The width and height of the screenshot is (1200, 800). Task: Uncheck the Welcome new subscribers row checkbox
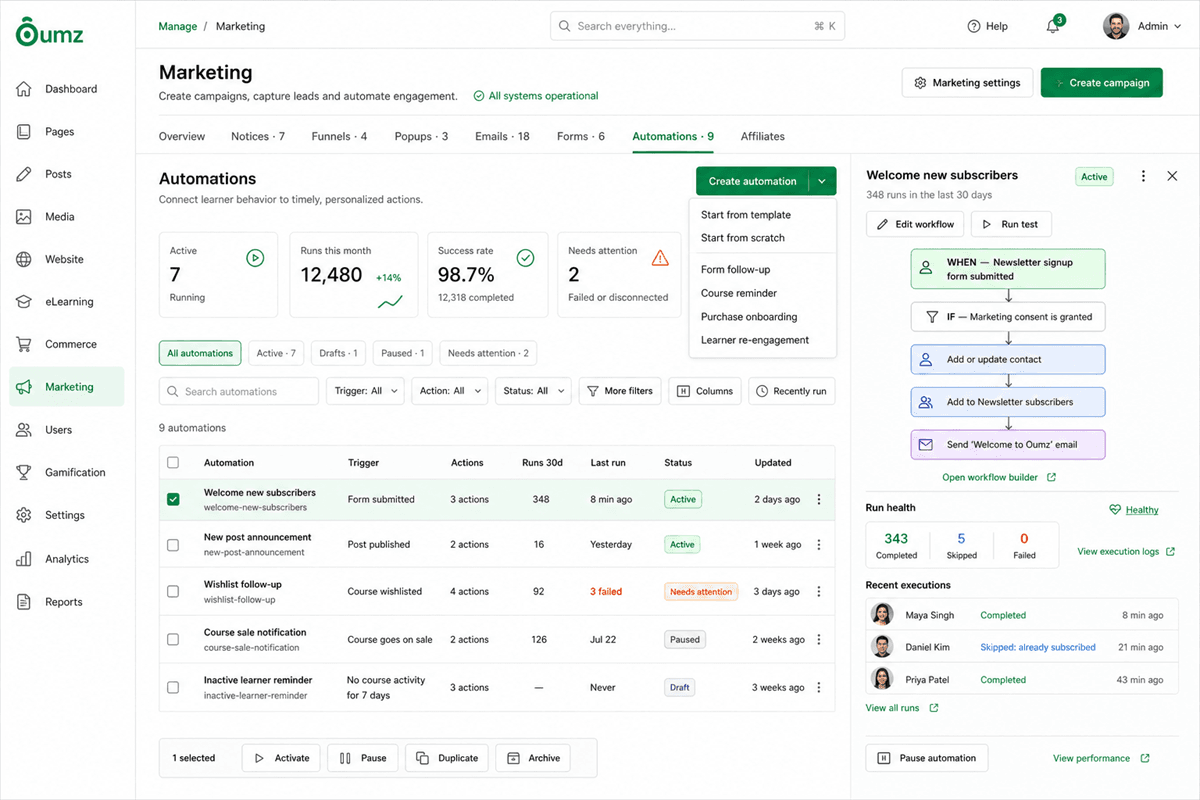click(173, 499)
